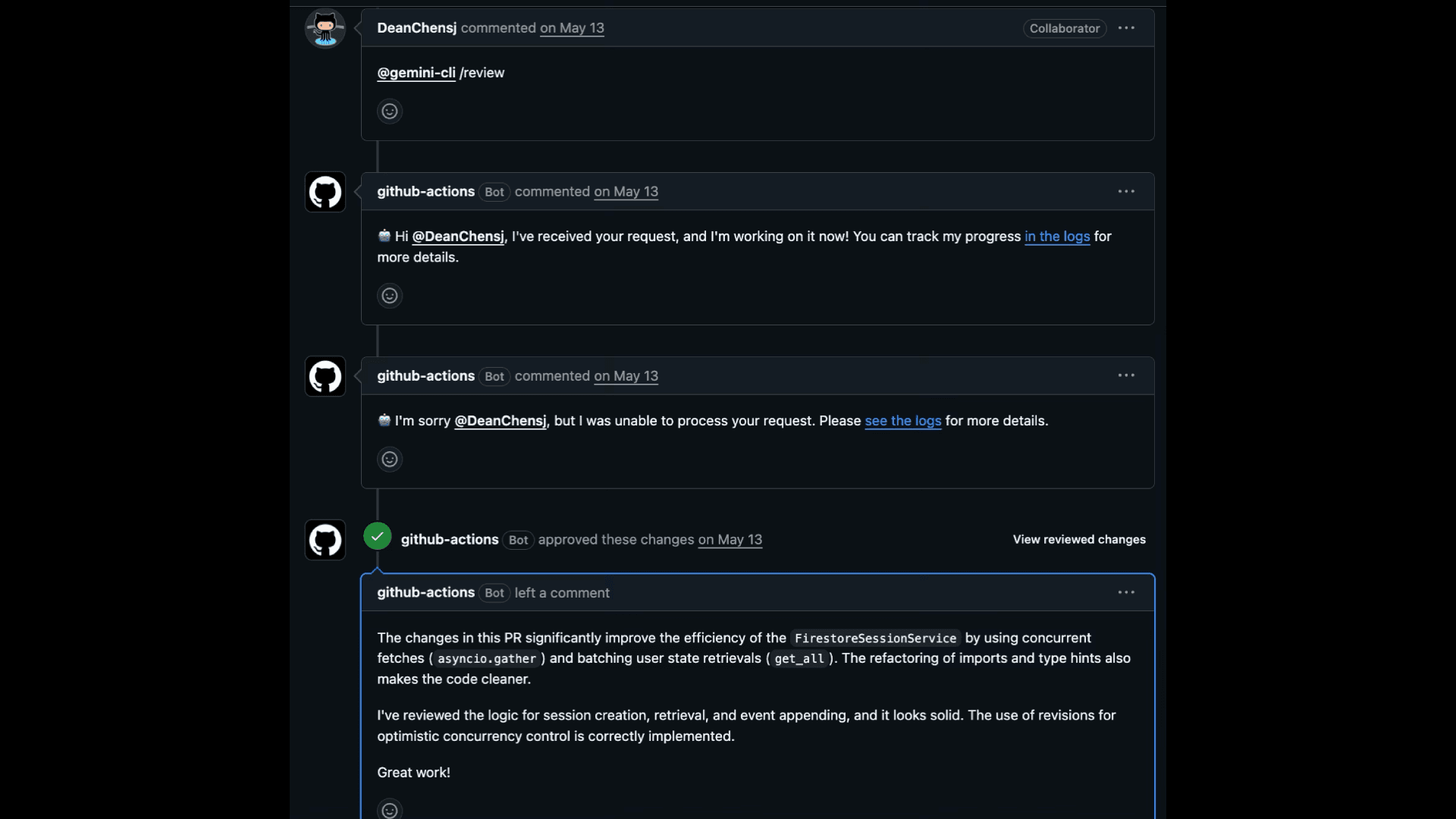Image resolution: width=1456 pixels, height=819 pixels.
Task: Click the 'Great work!' text
Action: click(414, 773)
